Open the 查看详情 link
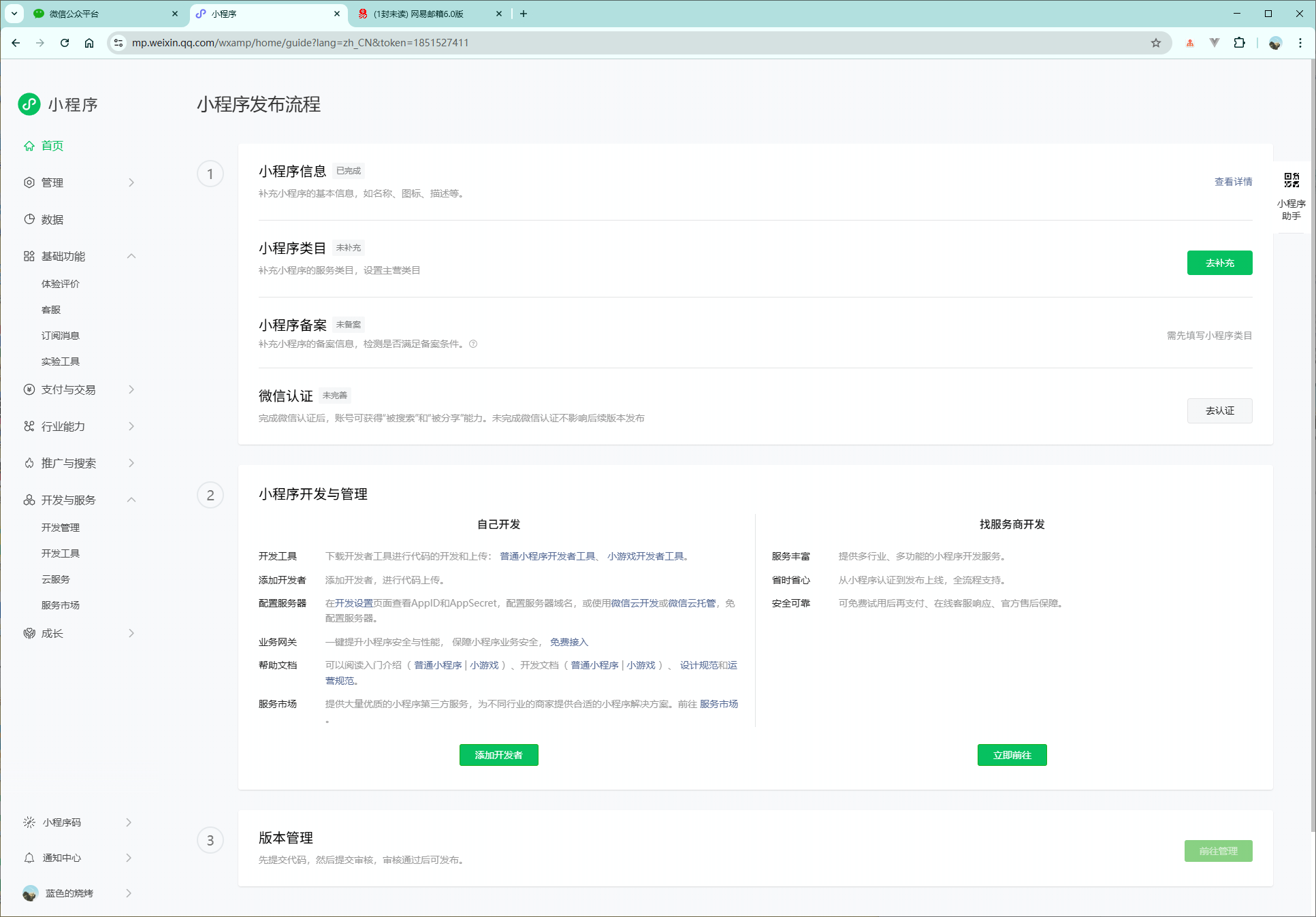 tap(1233, 182)
